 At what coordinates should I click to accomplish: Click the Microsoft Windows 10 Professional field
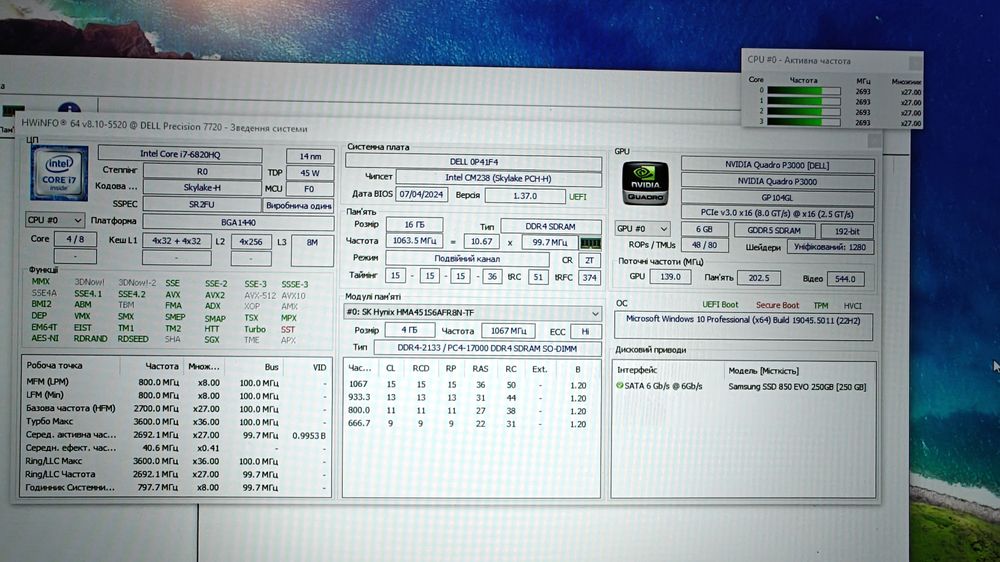coord(743,325)
